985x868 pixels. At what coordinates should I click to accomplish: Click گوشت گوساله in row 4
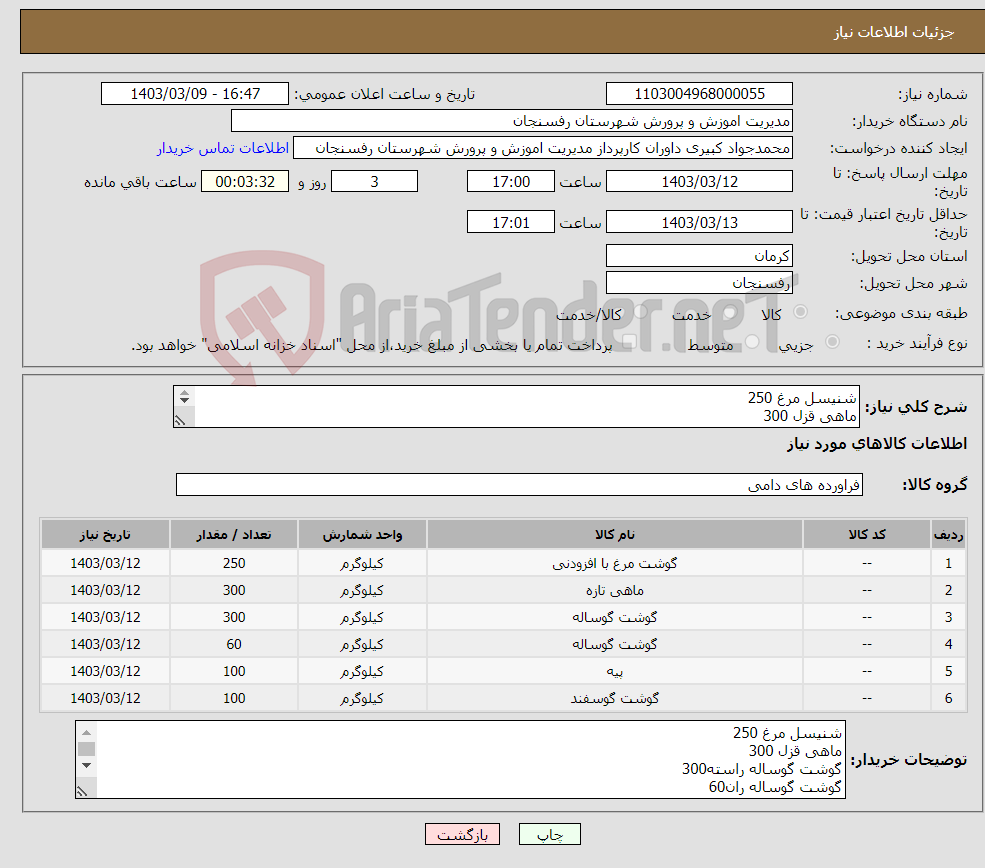[614, 644]
